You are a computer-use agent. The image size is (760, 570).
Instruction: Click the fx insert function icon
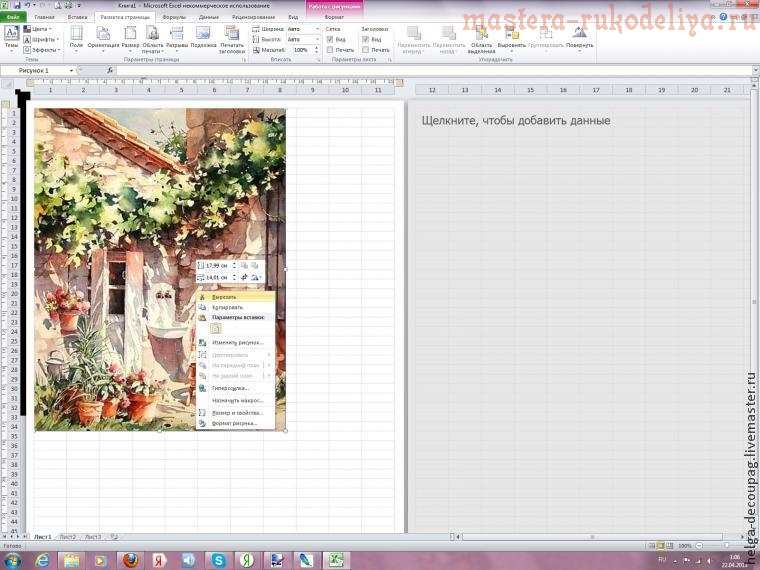point(110,70)
